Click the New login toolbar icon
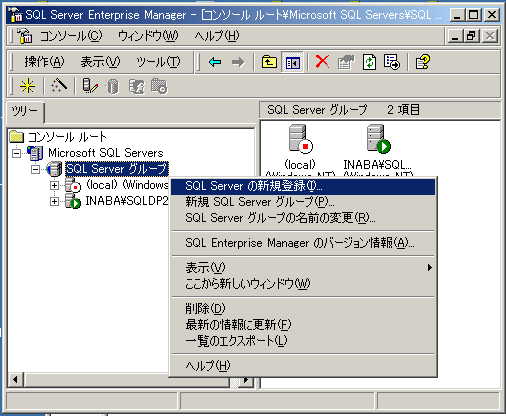Image resolution: width=506 pixels, height=416 pixels. (136, 86)
